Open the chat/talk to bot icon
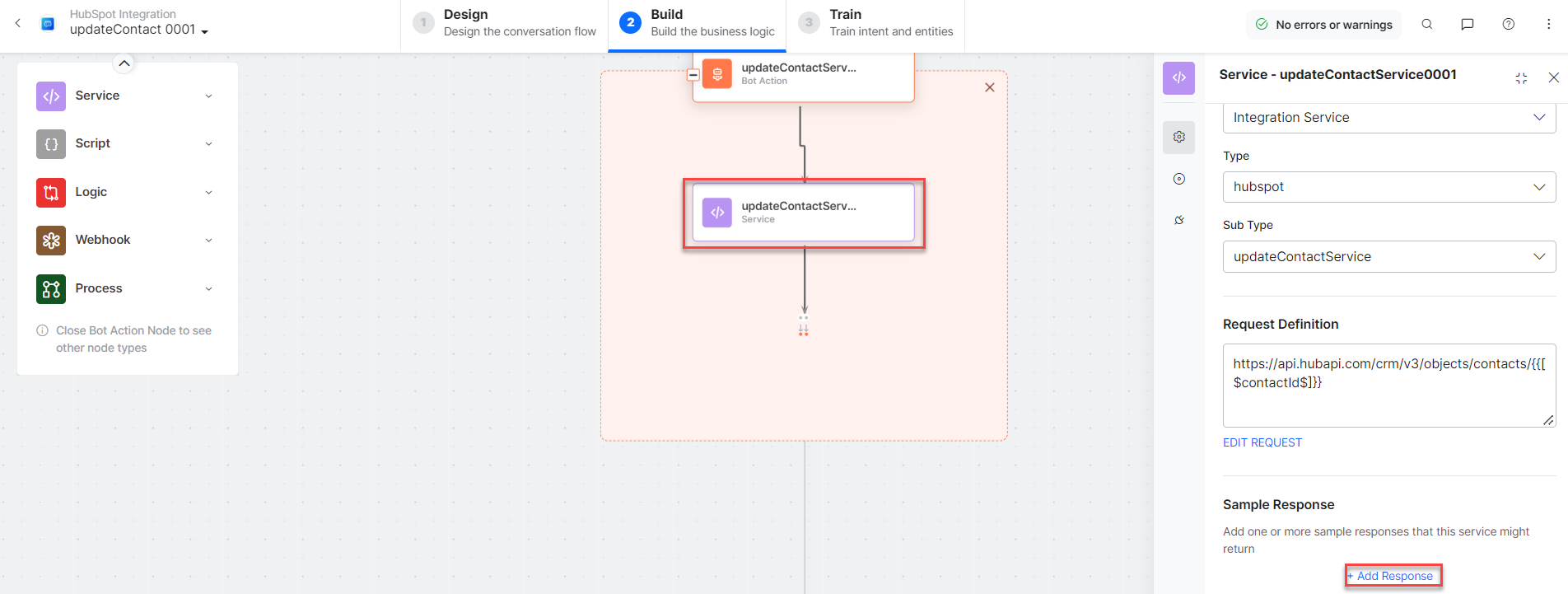 click(1467, 25)
